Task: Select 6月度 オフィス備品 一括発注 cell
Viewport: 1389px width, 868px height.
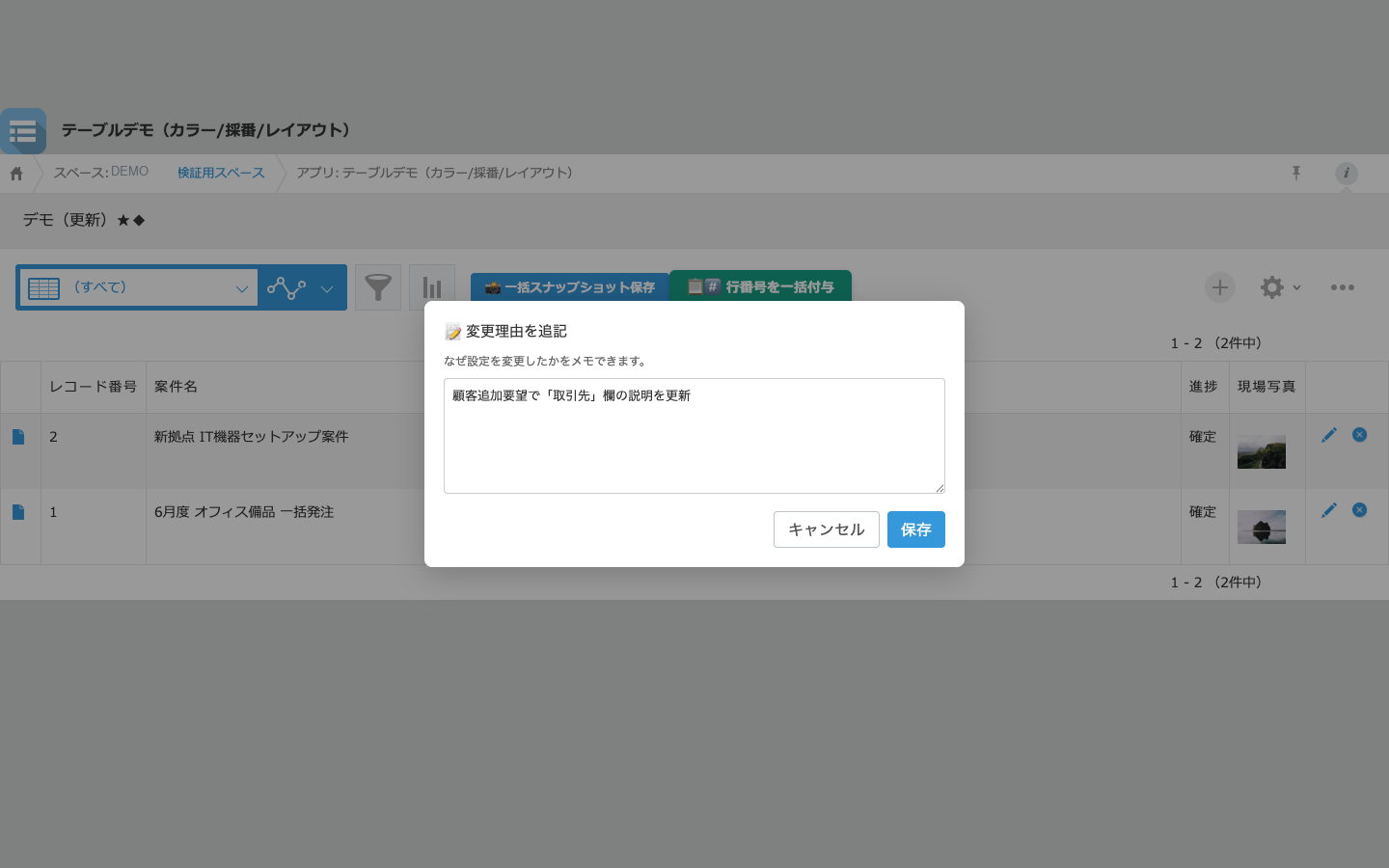Action: [244, 512]
